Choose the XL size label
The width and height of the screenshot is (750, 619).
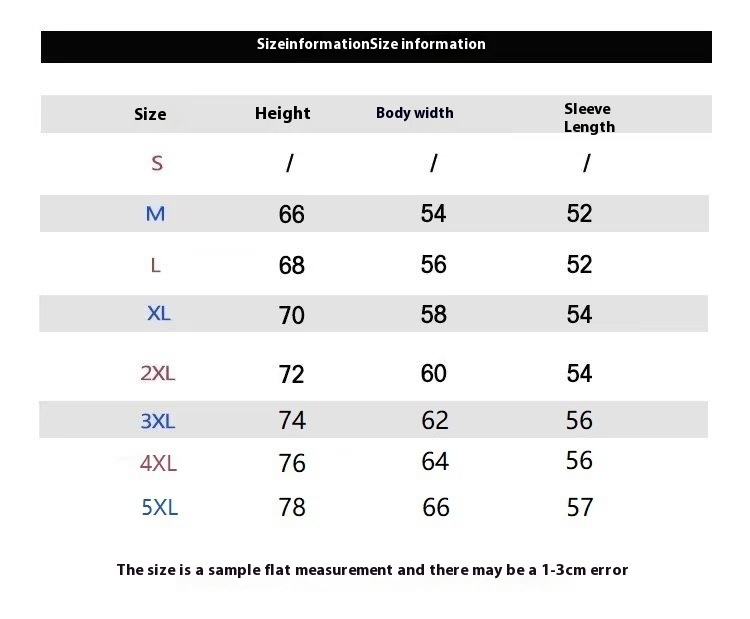point(158,314)
